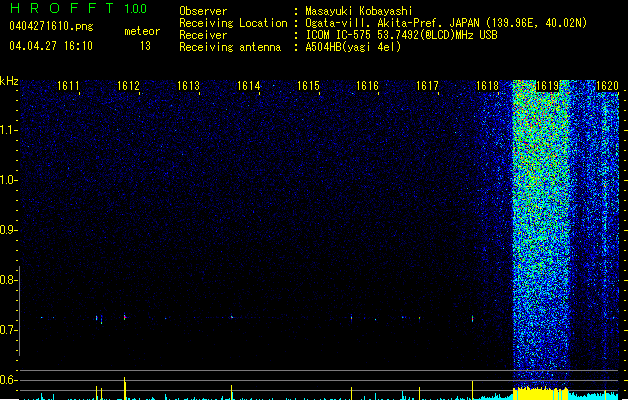Click the meteor echo dot just after the 1612 marker
Image resolution: width=629 pixels, height=400 pixels.
pyautogui.click(x=125, y=317)
